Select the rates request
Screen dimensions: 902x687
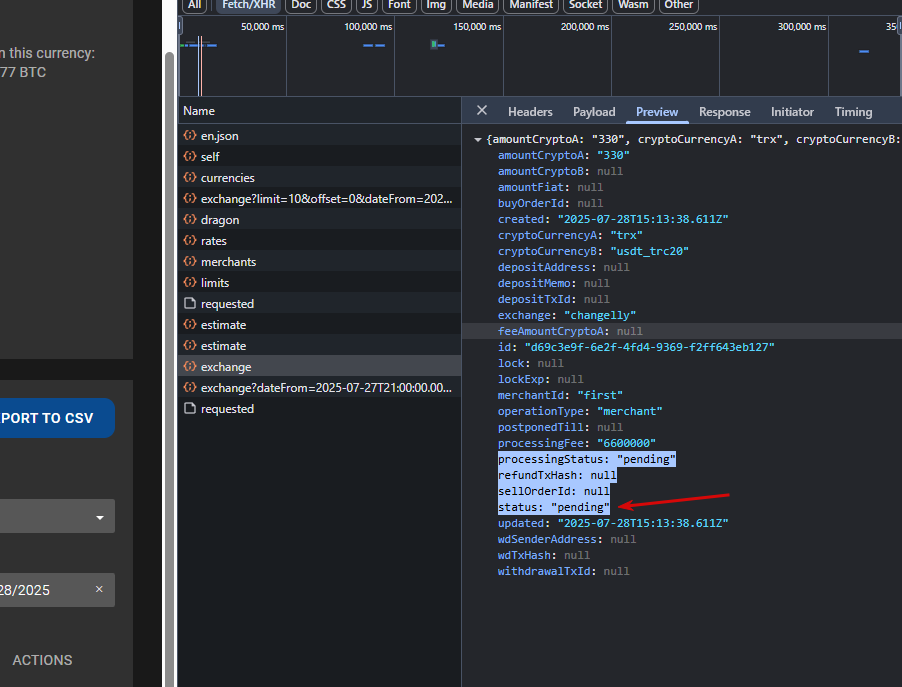[319, 241]
